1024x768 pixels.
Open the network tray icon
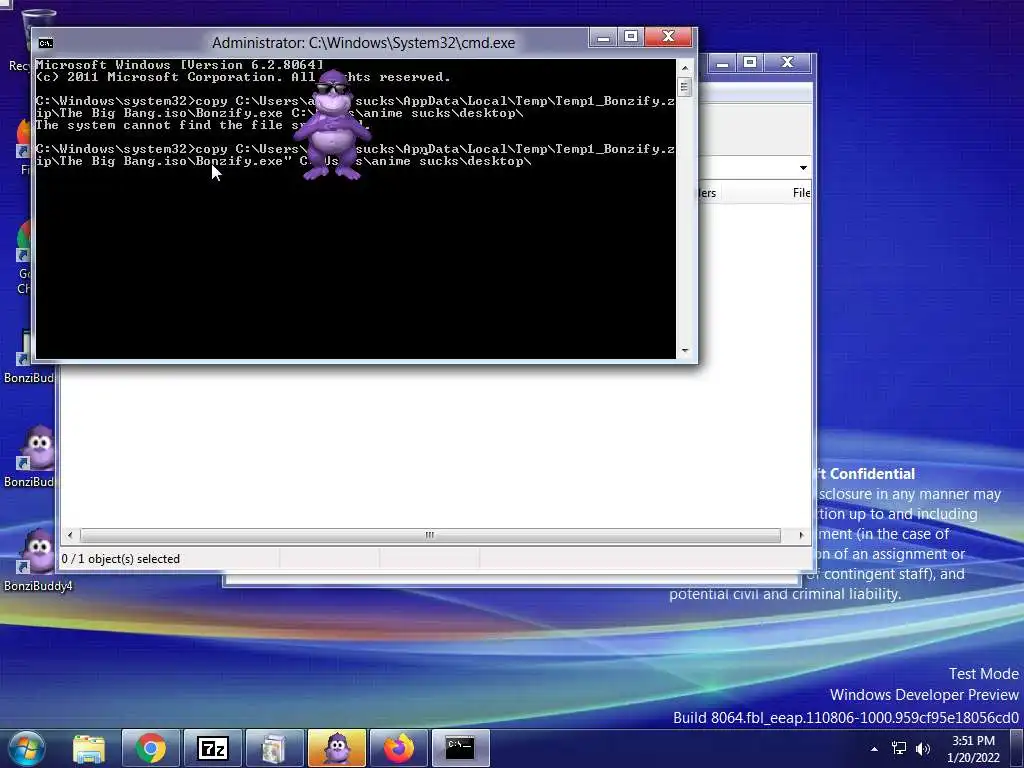pos(899,748)
